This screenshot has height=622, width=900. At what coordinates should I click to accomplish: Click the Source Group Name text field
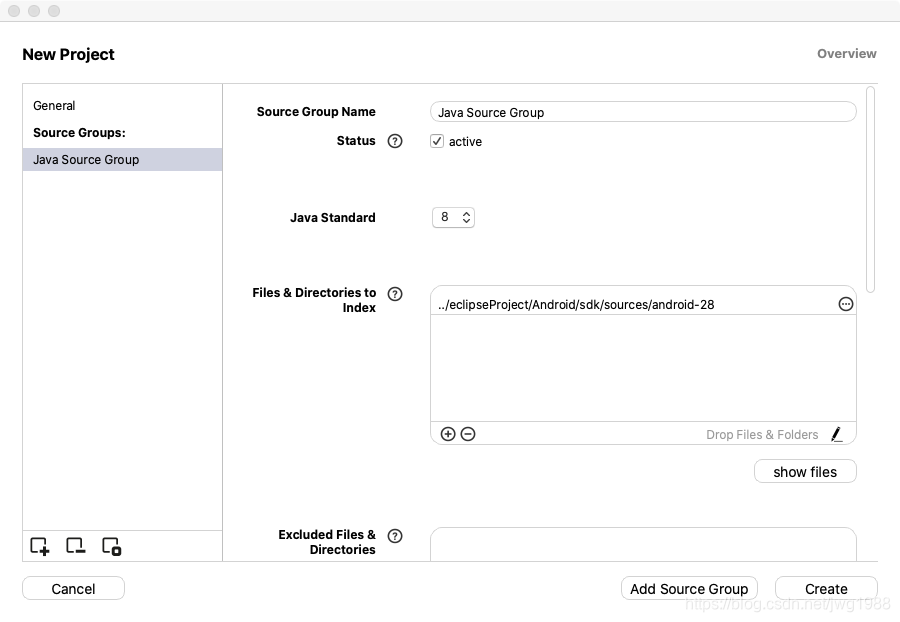click(643, 112)
